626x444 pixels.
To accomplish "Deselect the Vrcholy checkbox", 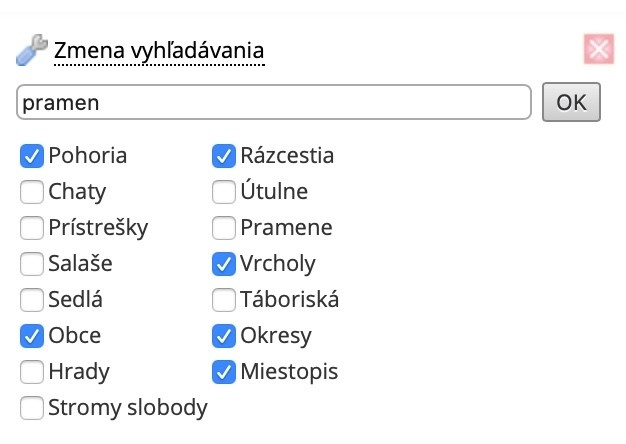I will click(224, 264).
